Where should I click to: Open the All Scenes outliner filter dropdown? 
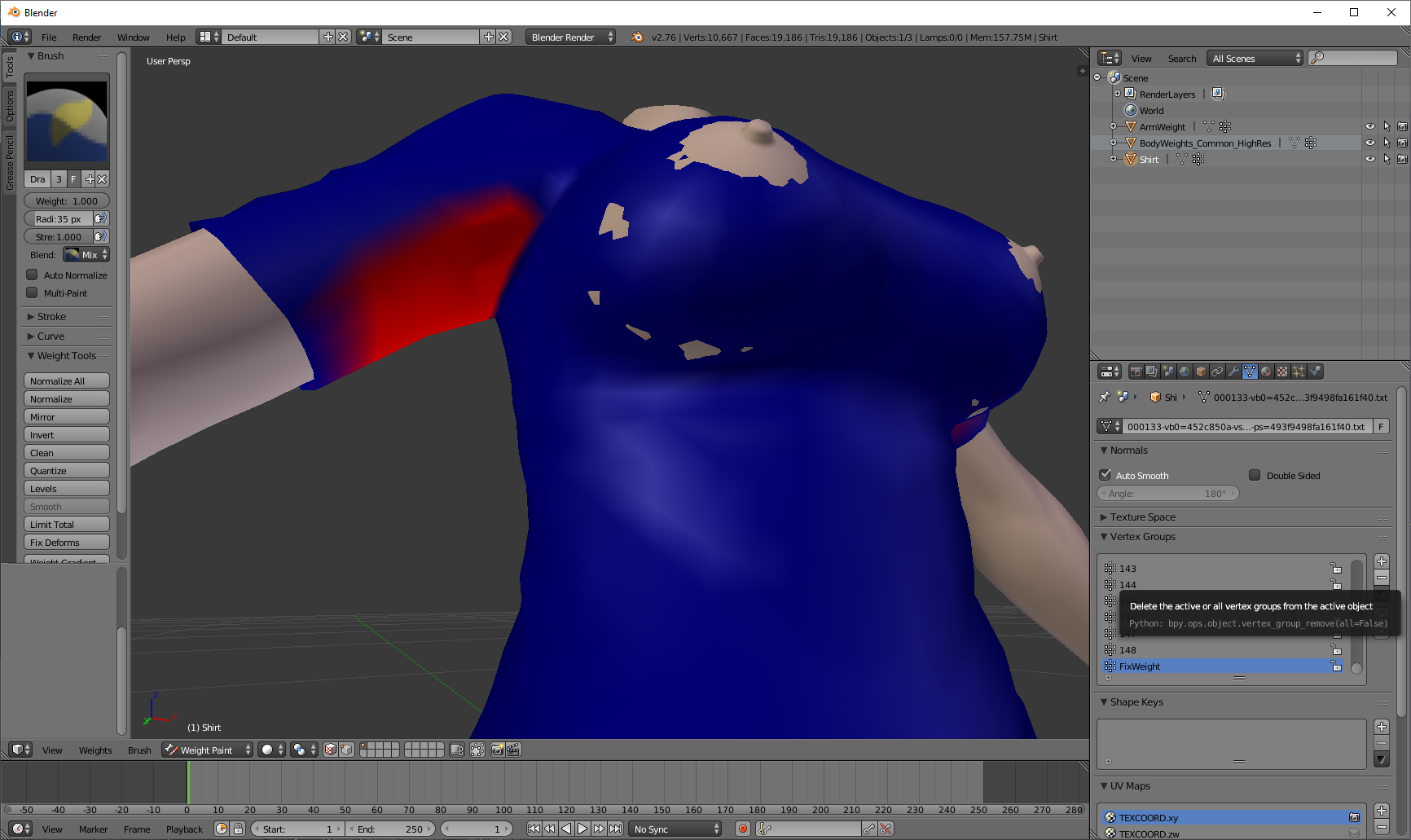coord(1255,58)
